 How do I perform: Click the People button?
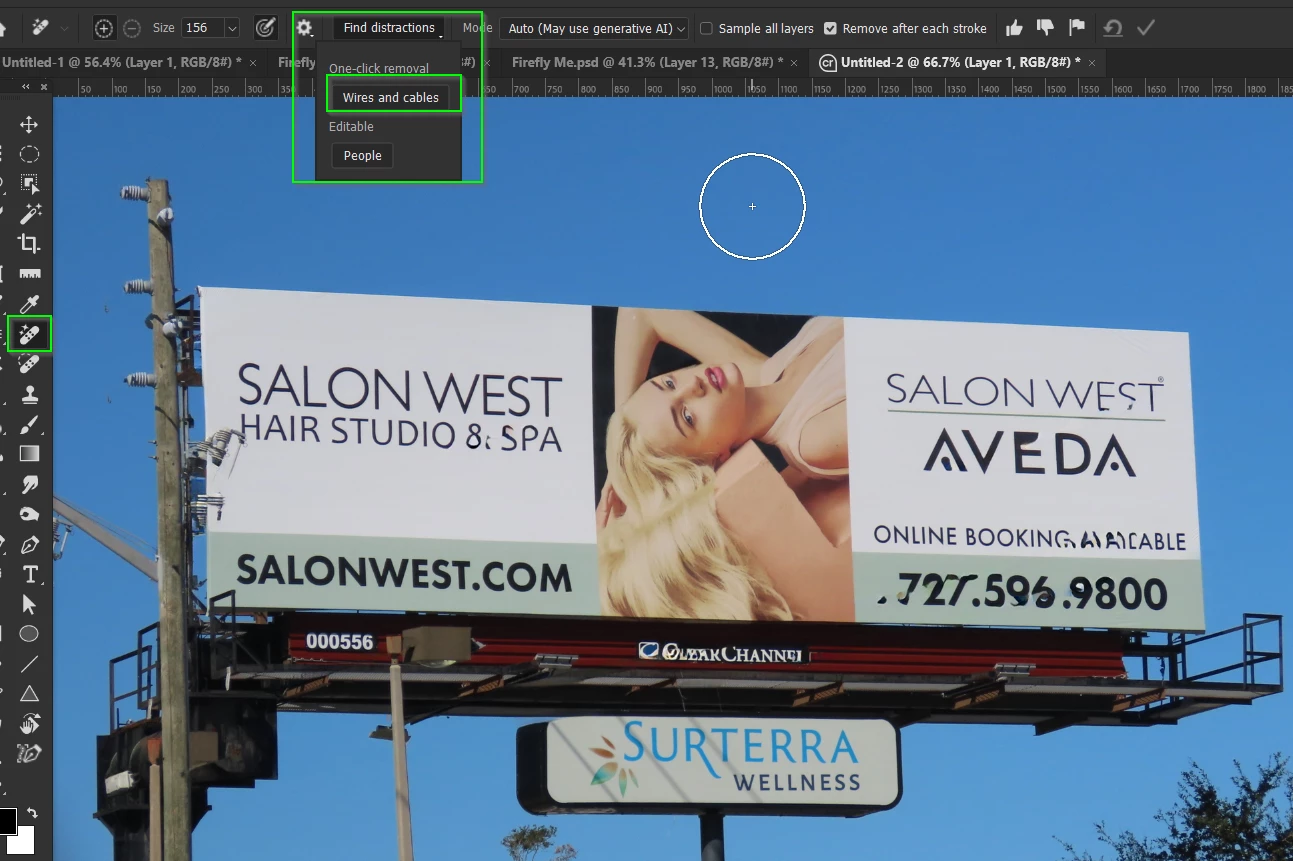(362, 155)
